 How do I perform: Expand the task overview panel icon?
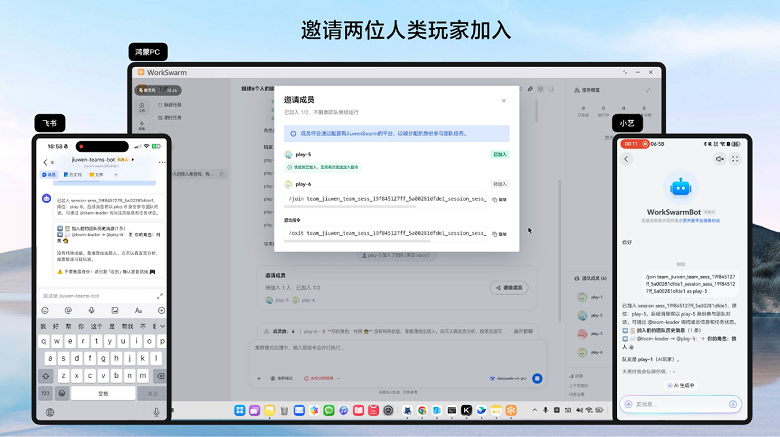[x=648, y=90]
